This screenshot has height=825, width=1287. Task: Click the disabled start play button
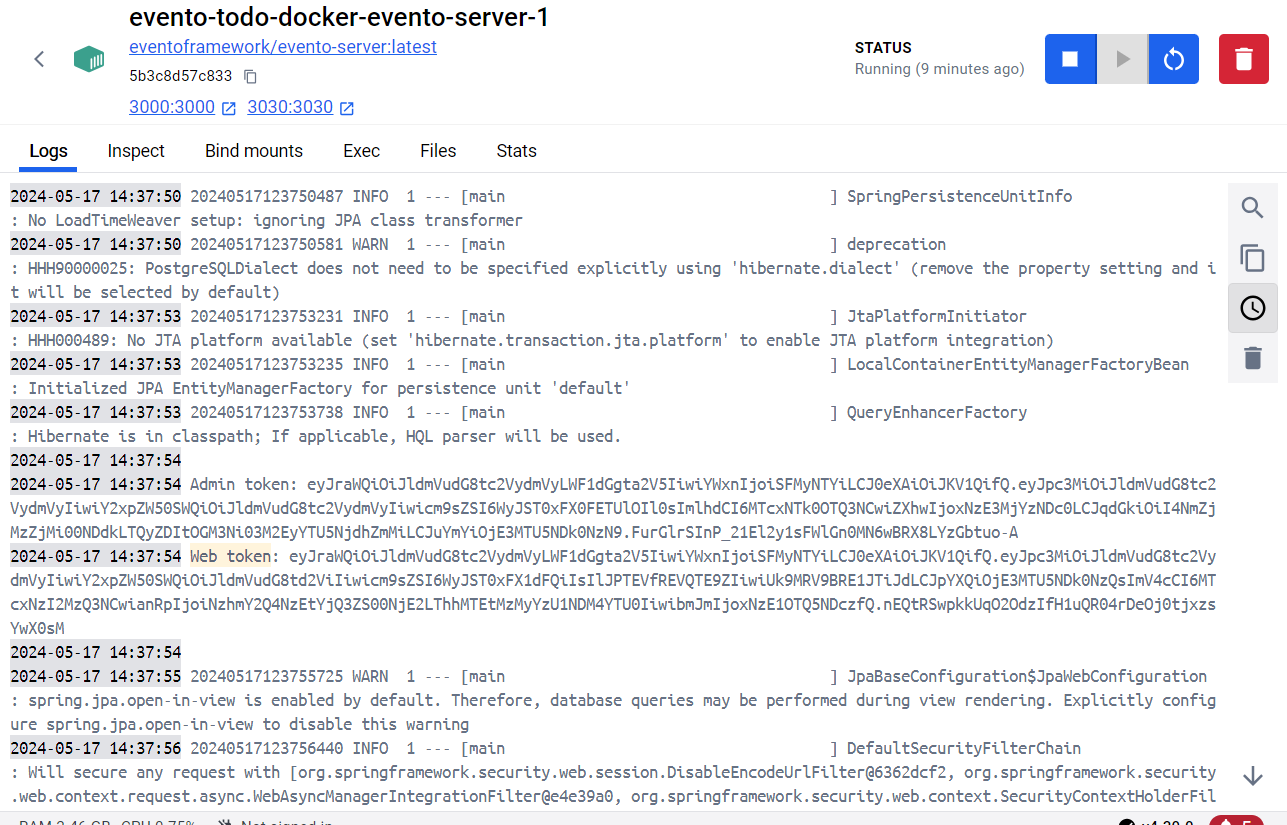[1122, 59]
